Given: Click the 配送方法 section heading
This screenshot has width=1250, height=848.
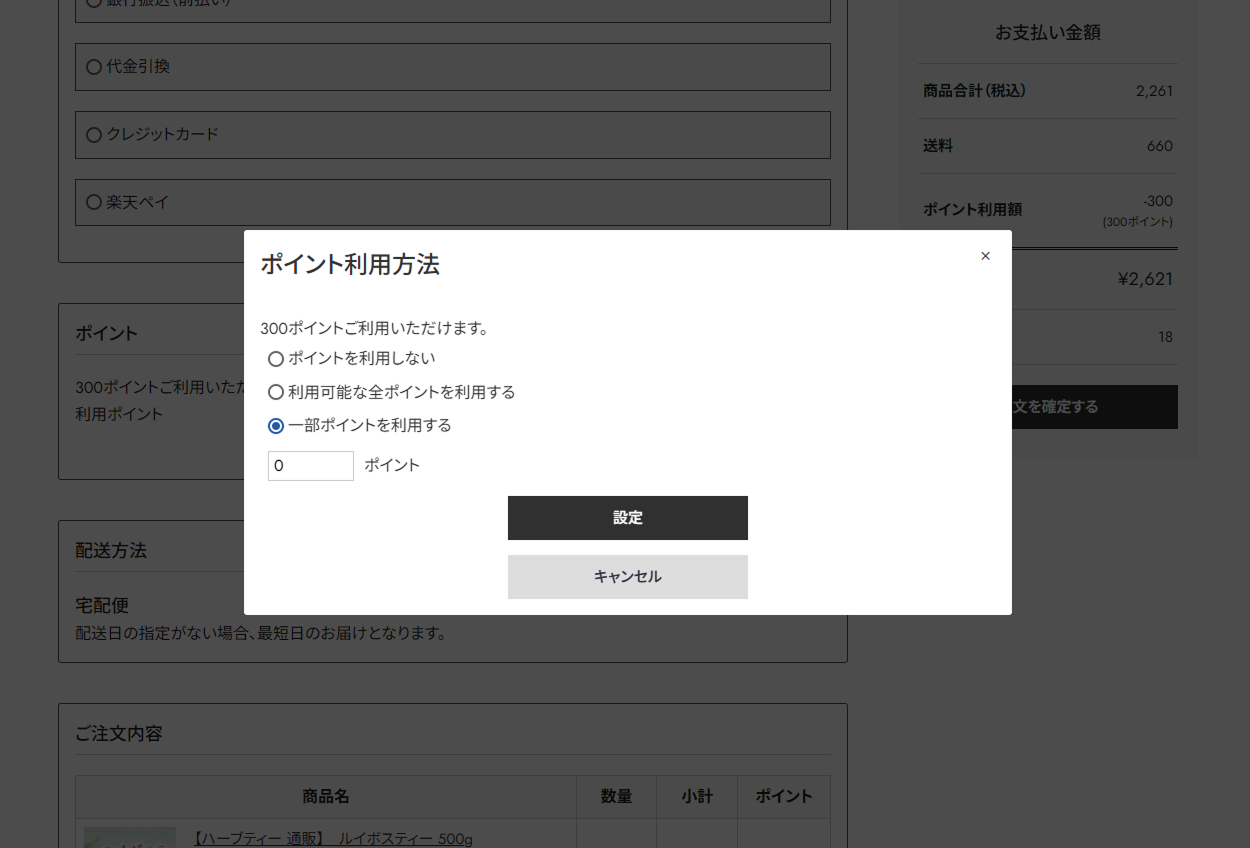Looking at the screenshot, I should (111, 551).
